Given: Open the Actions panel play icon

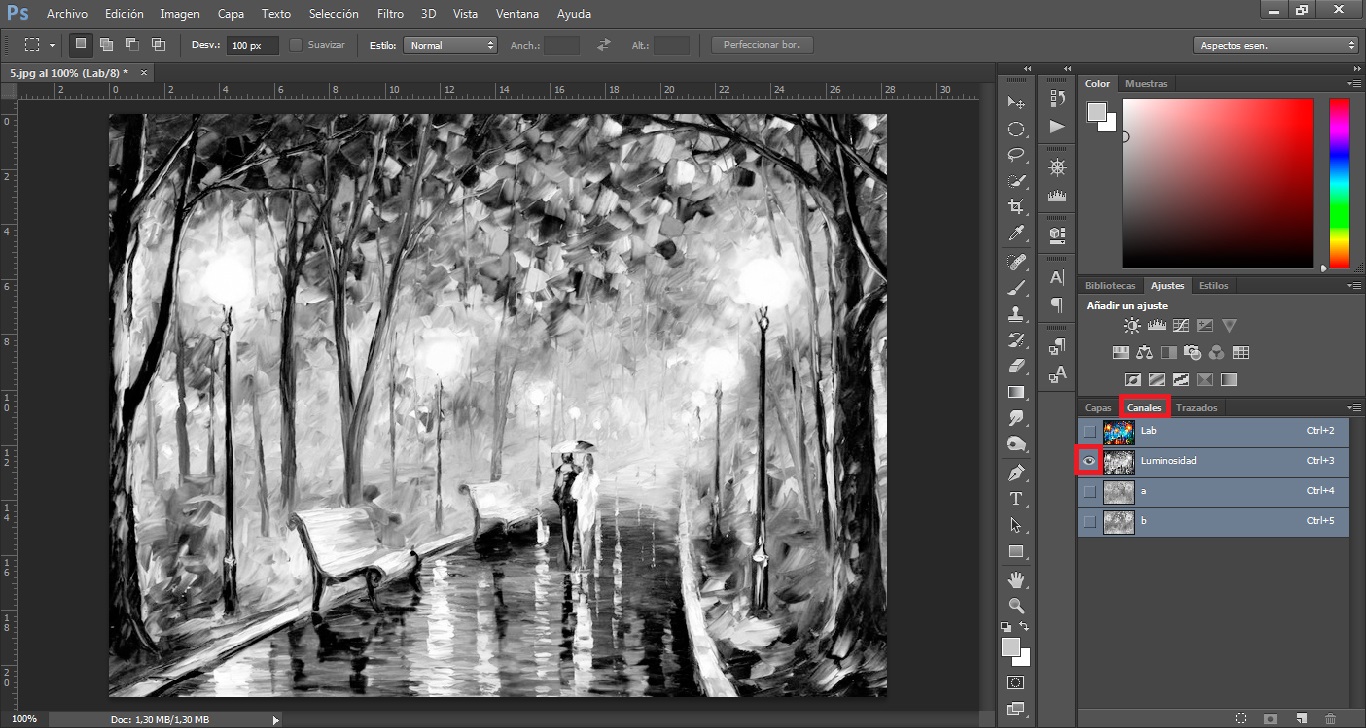Looking at the screenshot, I should click(x=1057, y=127).
